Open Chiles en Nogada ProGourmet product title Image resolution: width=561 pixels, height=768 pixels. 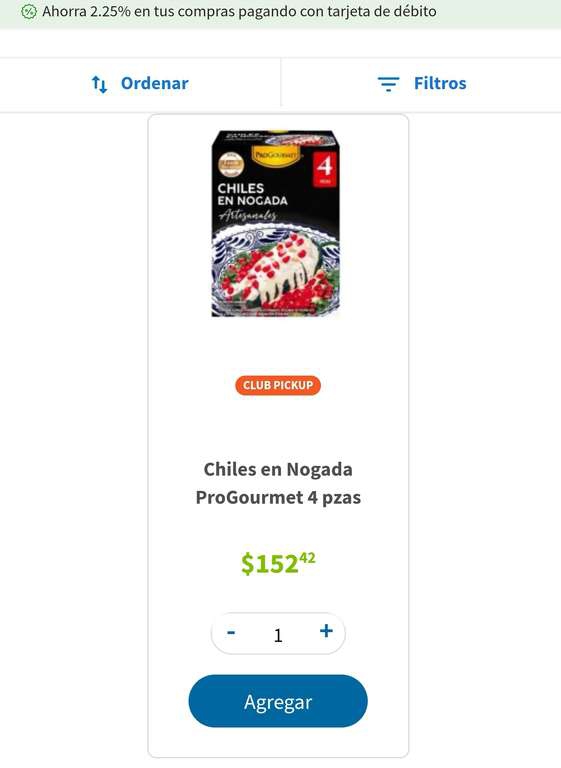278,483
